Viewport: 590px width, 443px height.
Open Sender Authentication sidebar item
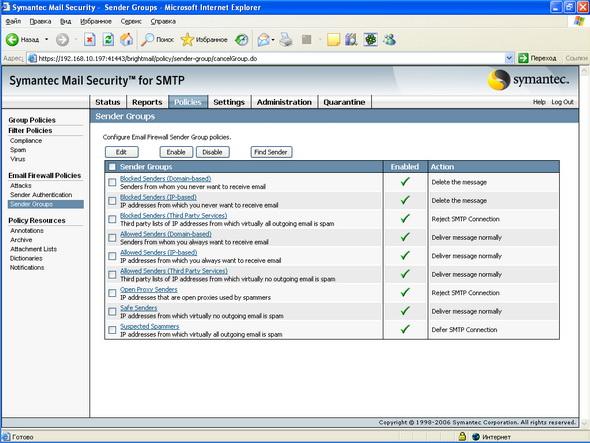(x=41, y=195)
